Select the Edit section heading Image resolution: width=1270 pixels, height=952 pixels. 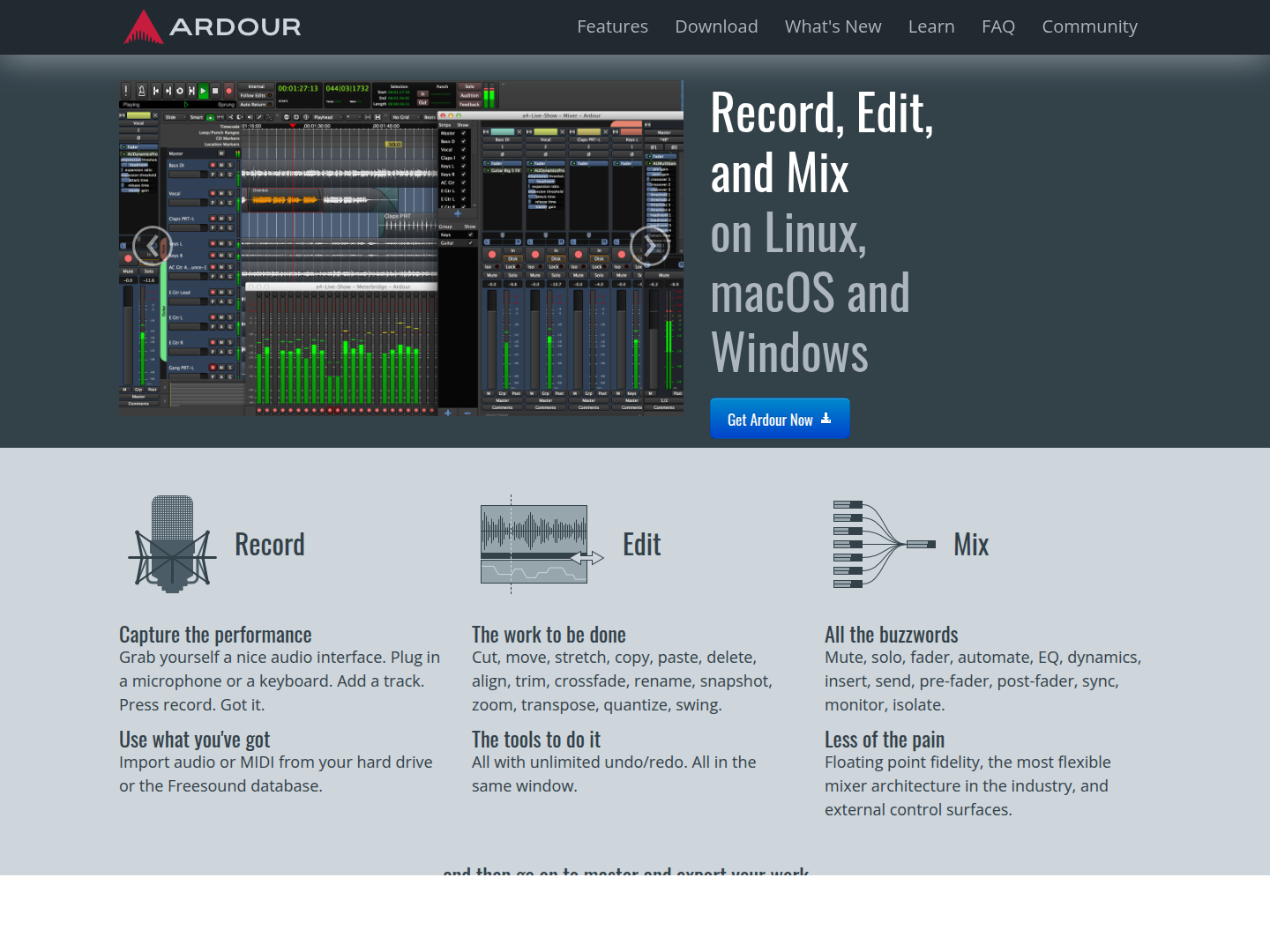(641, 545)
